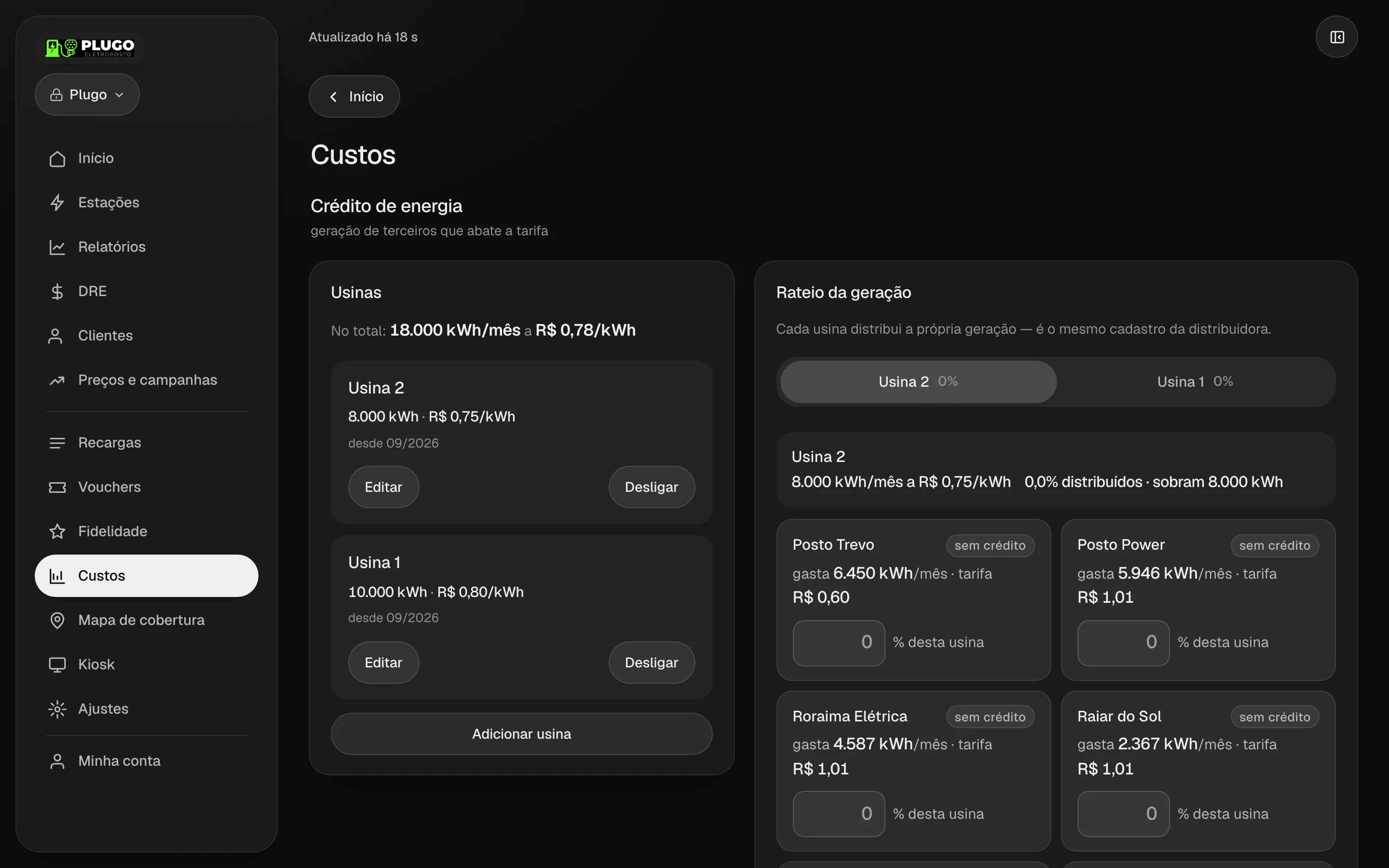Viewport: 1389px width, 868px height.
Task: Click Plugo dropdown chevron arrow
Action: (x=120, y=95)
